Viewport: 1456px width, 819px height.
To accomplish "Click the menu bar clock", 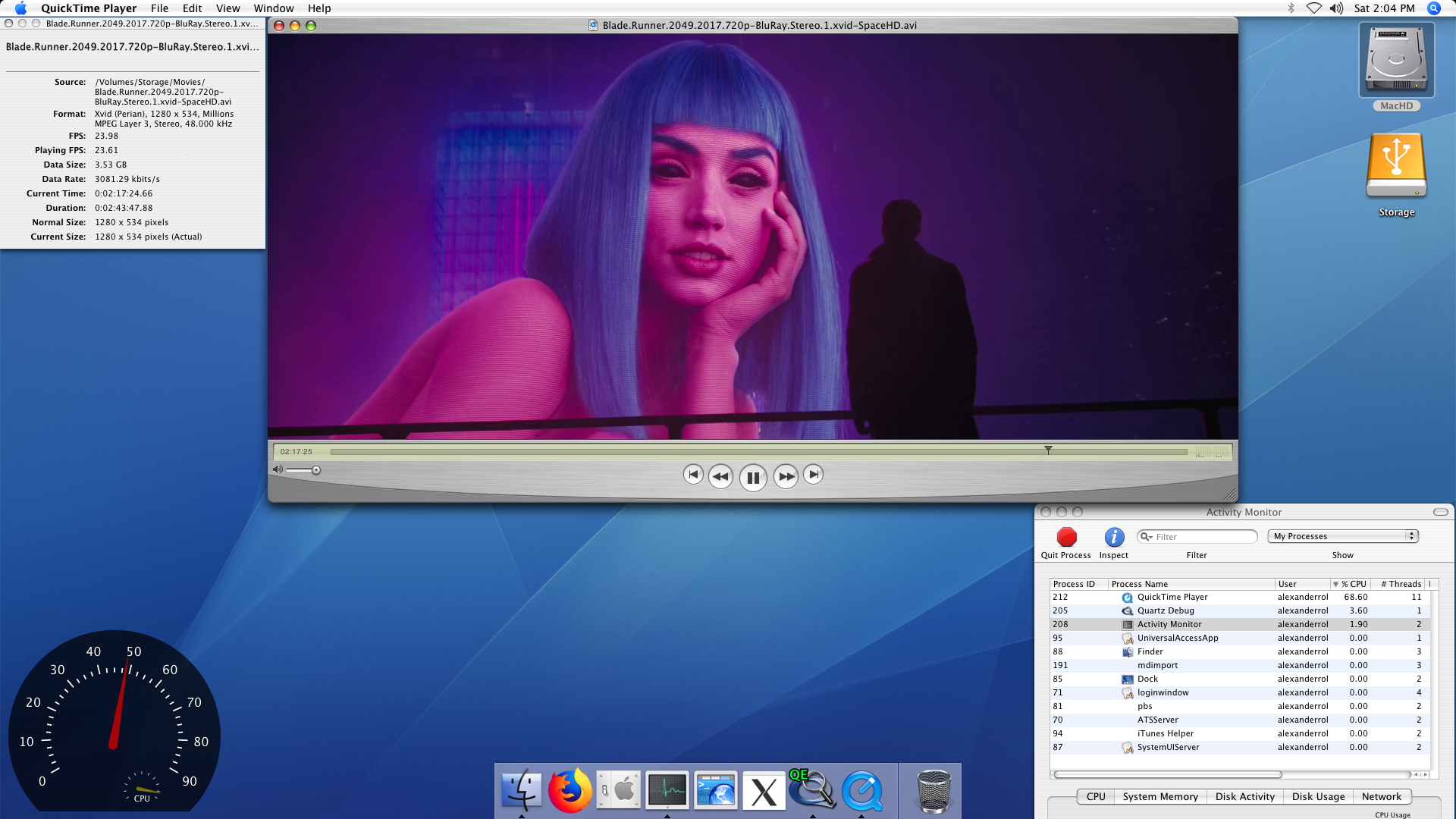I will (x=1384, y=8).
